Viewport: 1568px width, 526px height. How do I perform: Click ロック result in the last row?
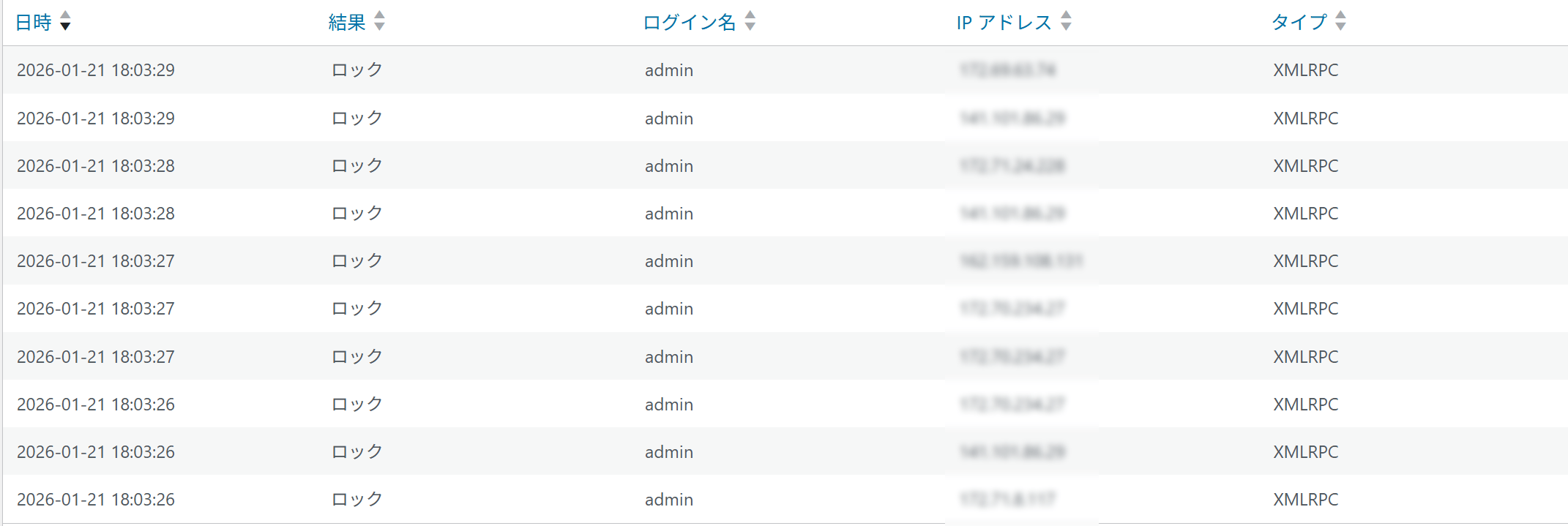pyautogui.click(x=357, y=500)
